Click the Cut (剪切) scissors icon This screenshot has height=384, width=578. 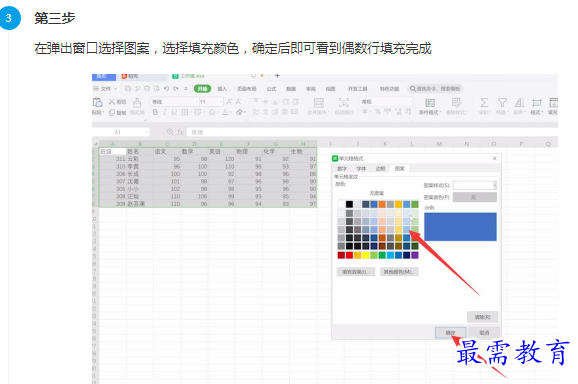click(x=112, y=101)
